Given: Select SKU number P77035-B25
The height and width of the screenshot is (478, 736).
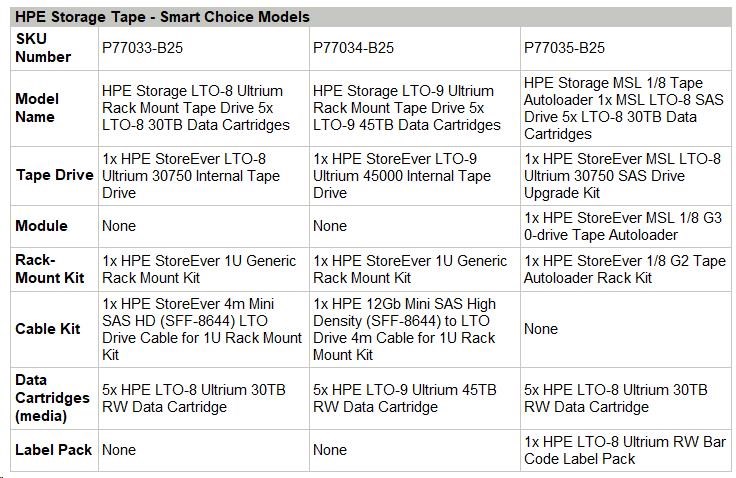Looking at the screenshot, I should [x=564, y=48].
